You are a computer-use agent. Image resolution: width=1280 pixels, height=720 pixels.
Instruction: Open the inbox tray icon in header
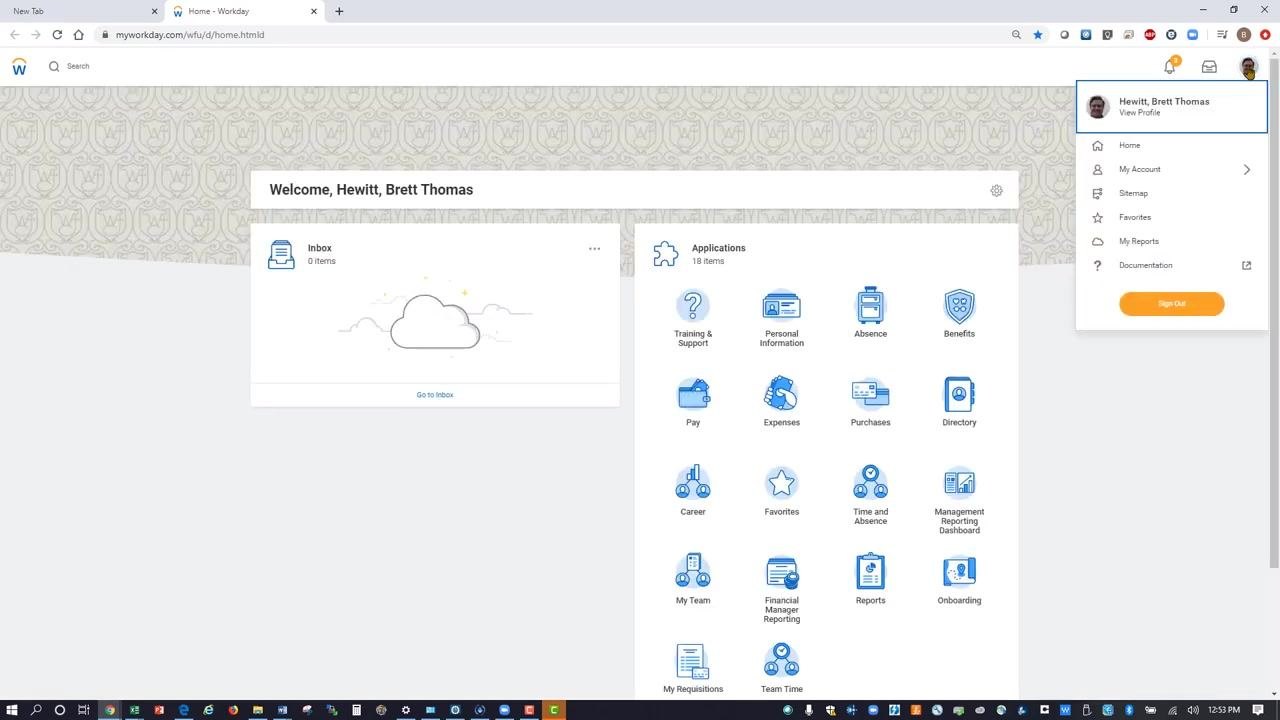click(x=1209, y=67)
